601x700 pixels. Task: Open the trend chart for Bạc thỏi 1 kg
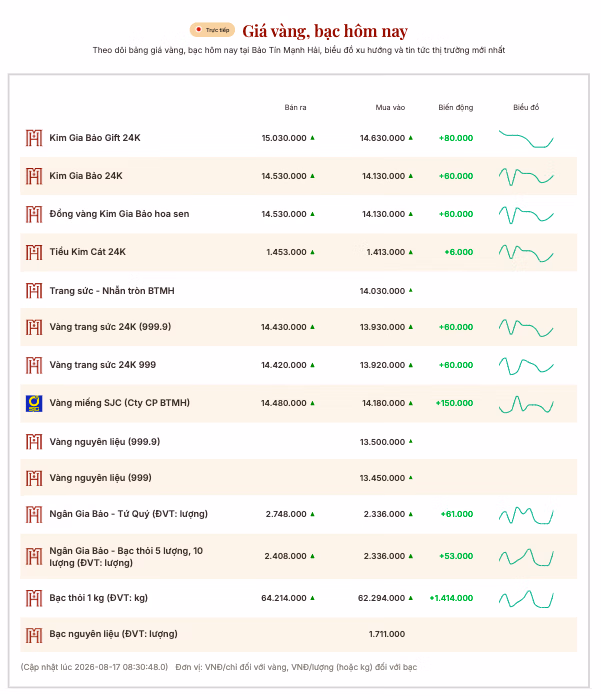[526, 599]
